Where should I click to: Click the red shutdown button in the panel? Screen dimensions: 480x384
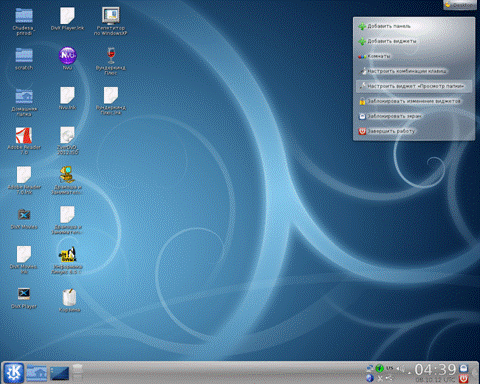point(464,378)
